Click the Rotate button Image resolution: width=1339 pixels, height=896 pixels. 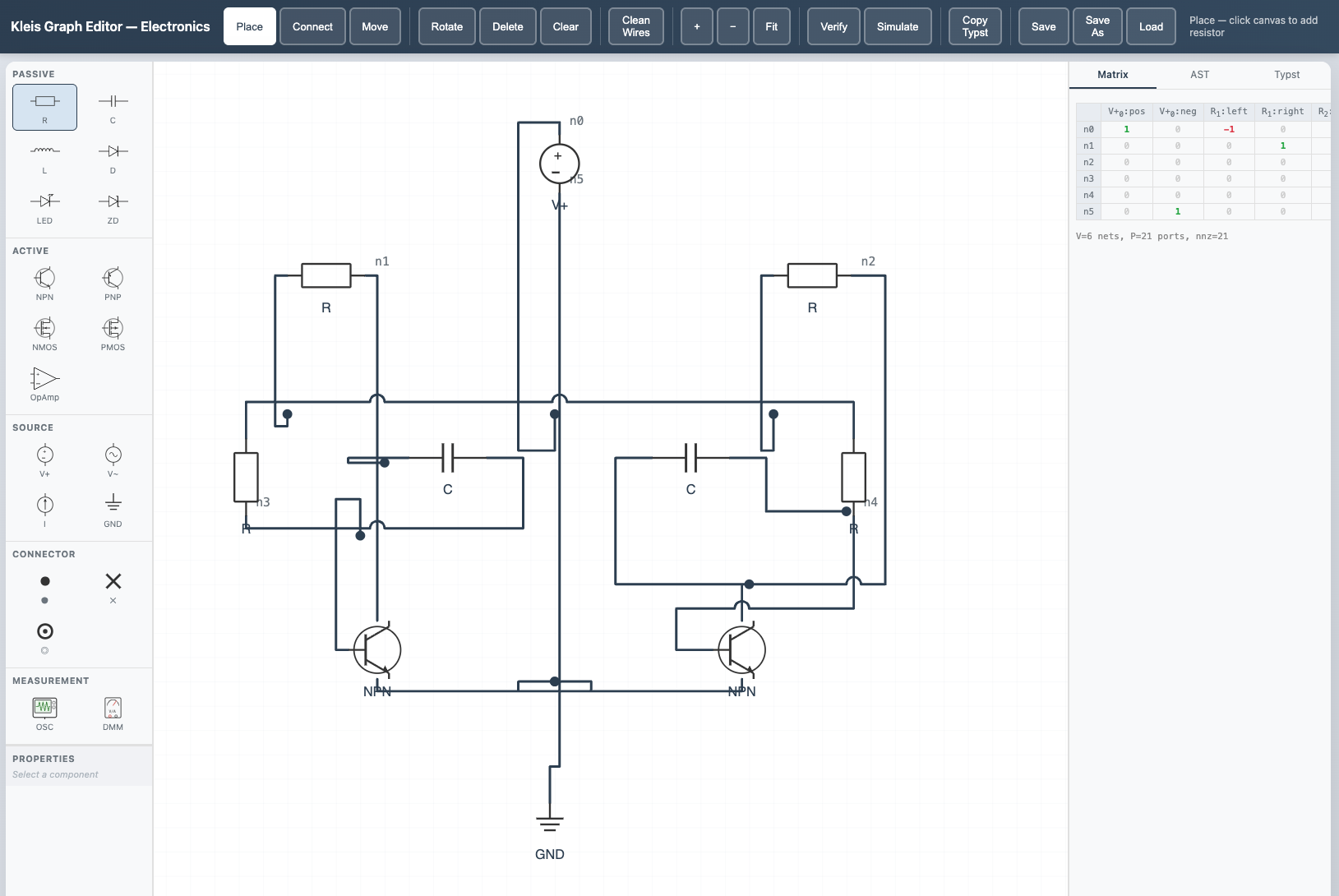coord(447,26)
